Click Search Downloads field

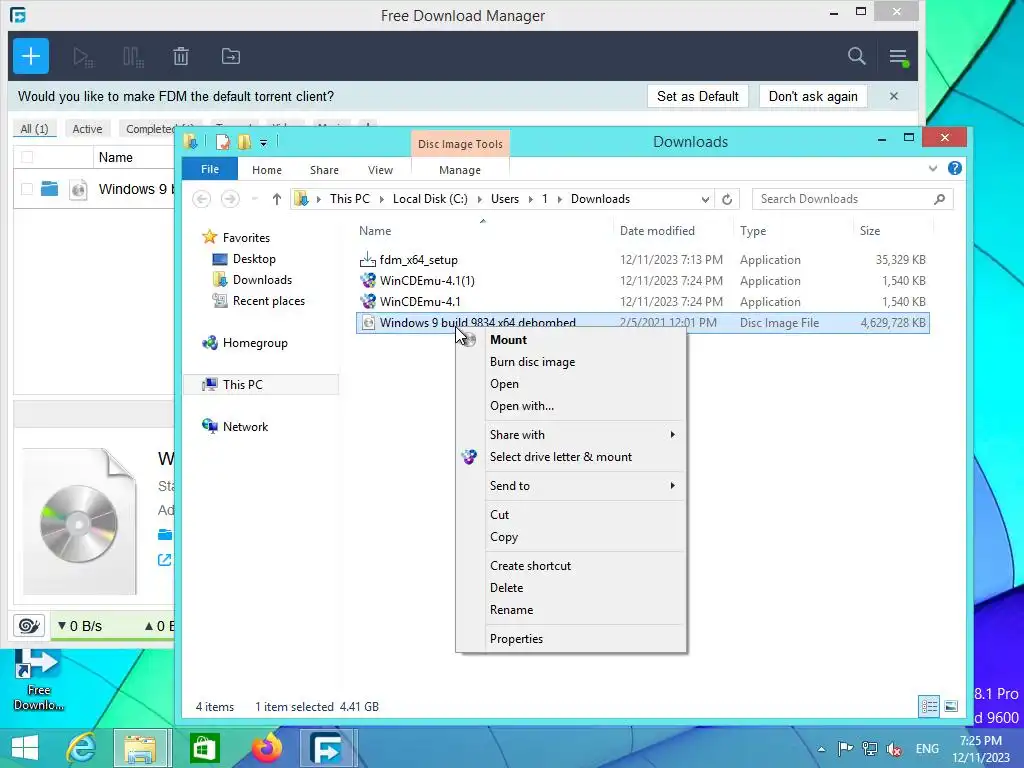pos(852,199)
